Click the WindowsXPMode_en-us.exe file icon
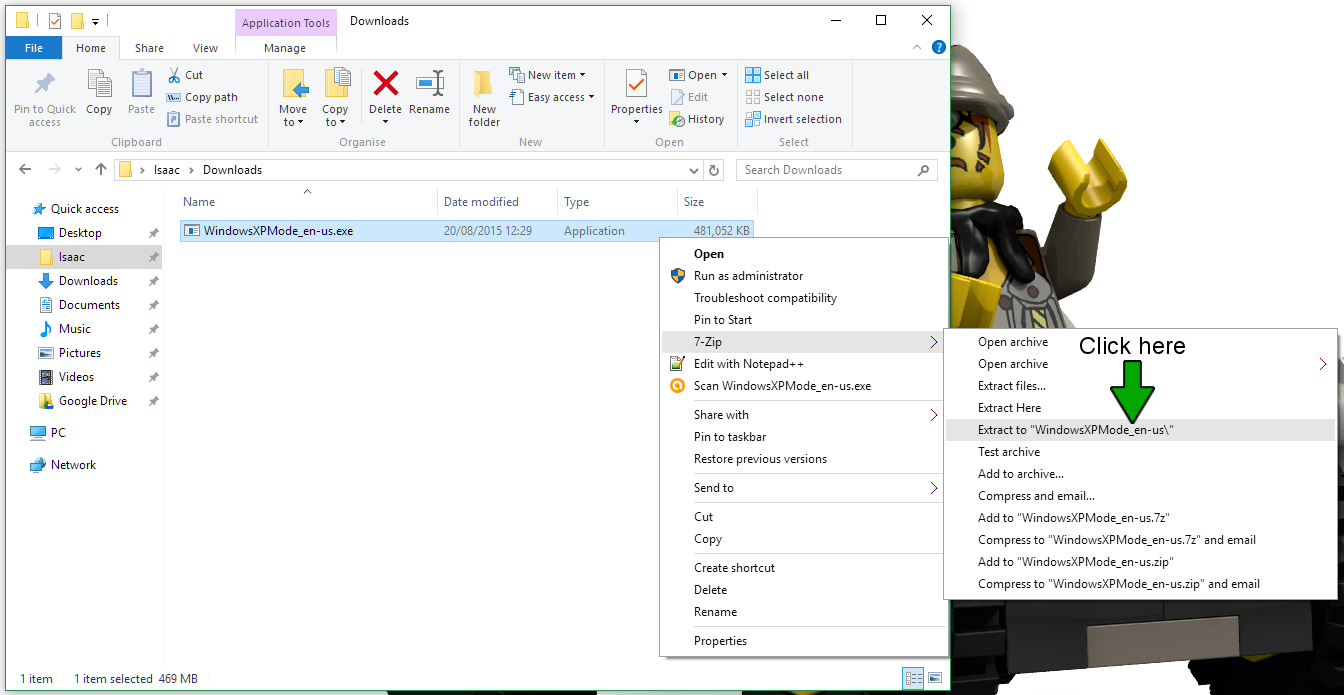The image size is (1344, 695). pyautogui.click(x=192, y=231)
